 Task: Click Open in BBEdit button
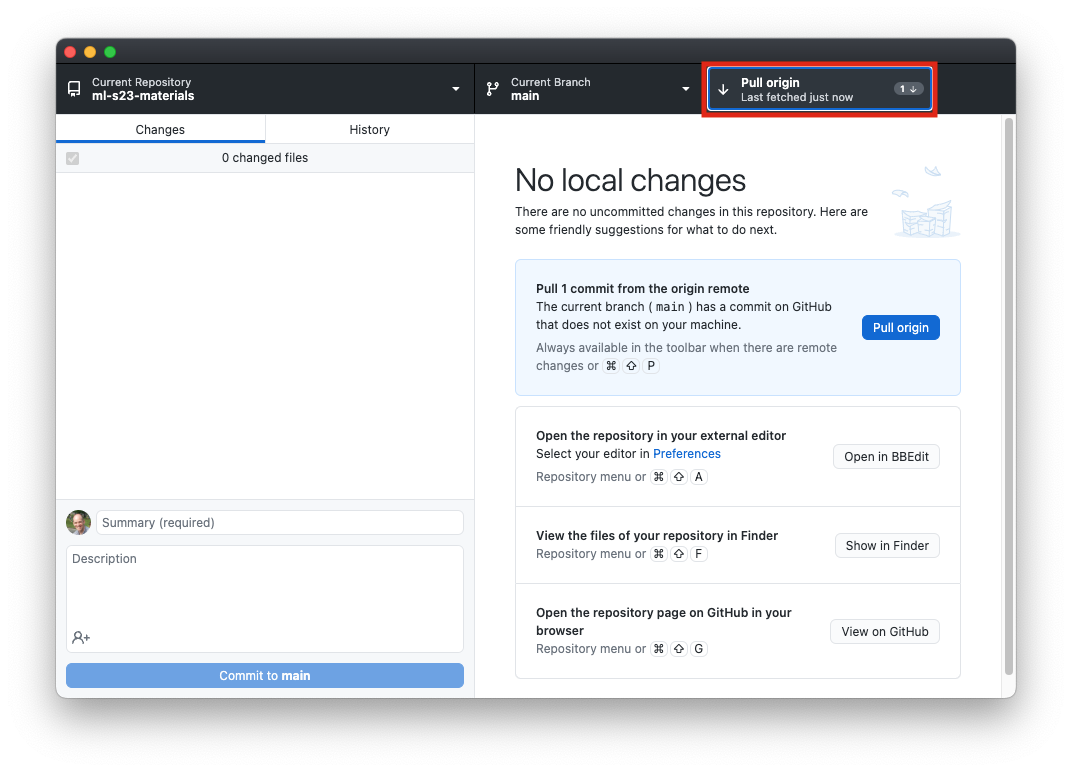886,457
